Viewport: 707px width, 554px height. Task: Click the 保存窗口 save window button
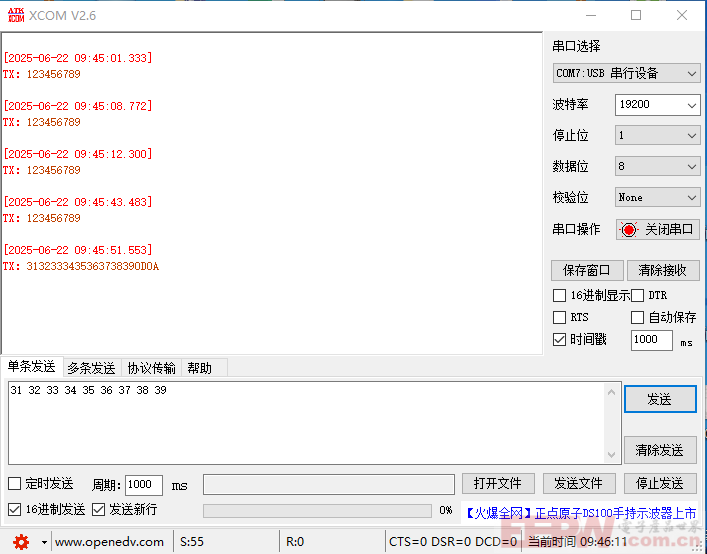click(x=587, y=270)
